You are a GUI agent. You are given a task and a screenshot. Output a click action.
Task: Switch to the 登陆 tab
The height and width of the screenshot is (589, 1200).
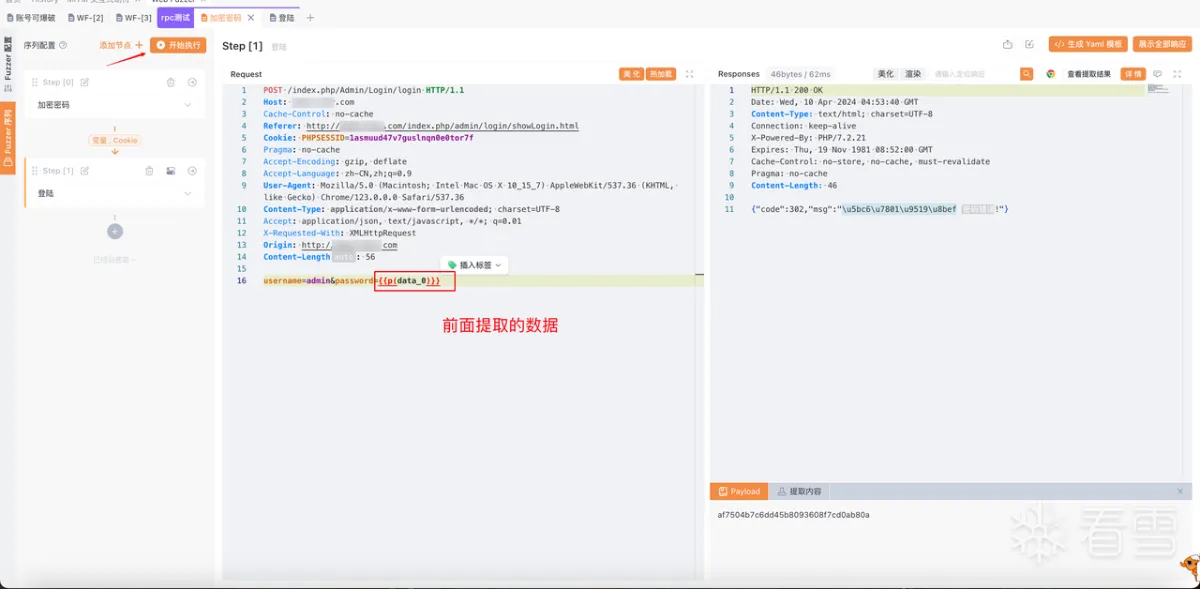280,18
